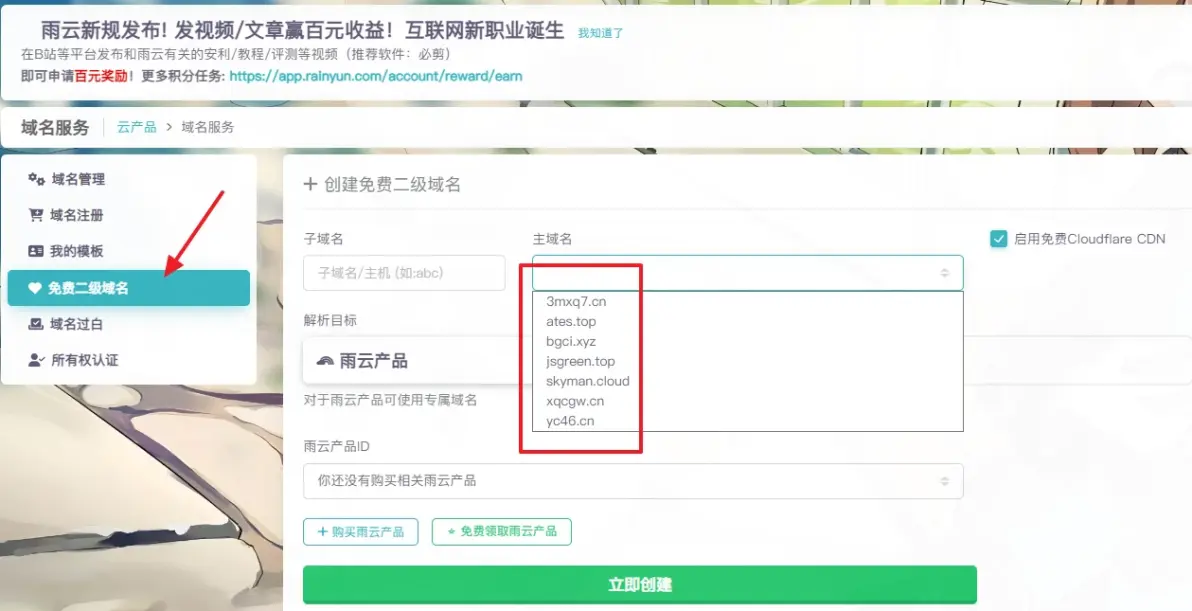Toggle 启用免费Cloudflare CDN checkbox
The image size is (1192, 611).
998,239
